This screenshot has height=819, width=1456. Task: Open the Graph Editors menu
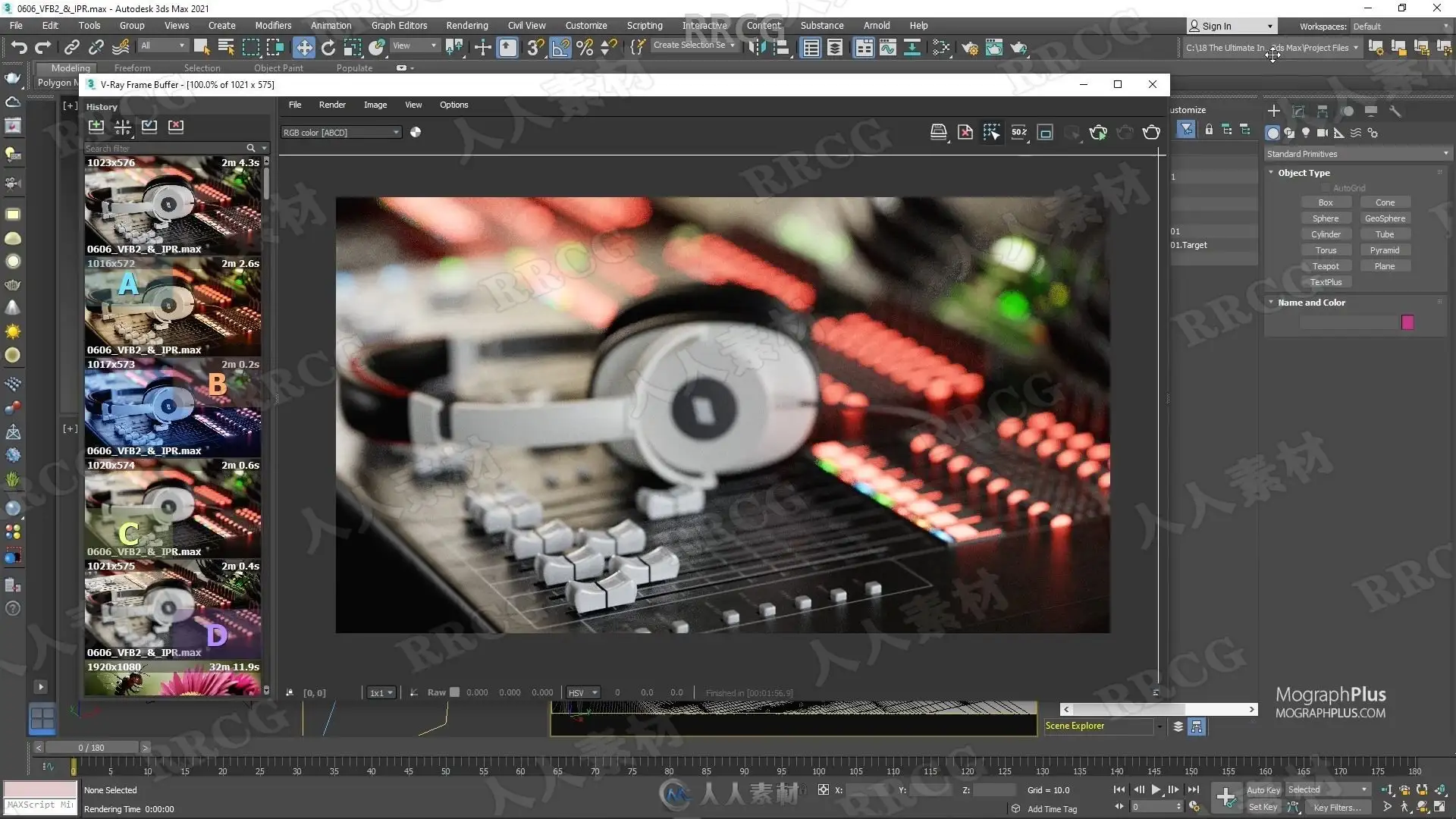399,26
